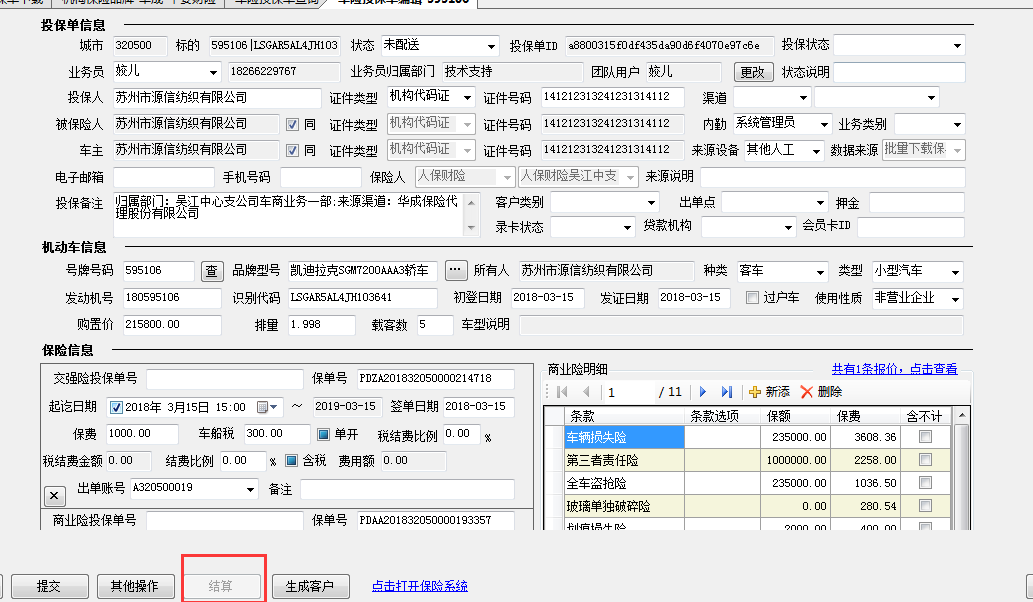Screen dimensions: 1033x602
Task: Check 含不计 for 全车盗抢险 row
Action: click(925, 482)
